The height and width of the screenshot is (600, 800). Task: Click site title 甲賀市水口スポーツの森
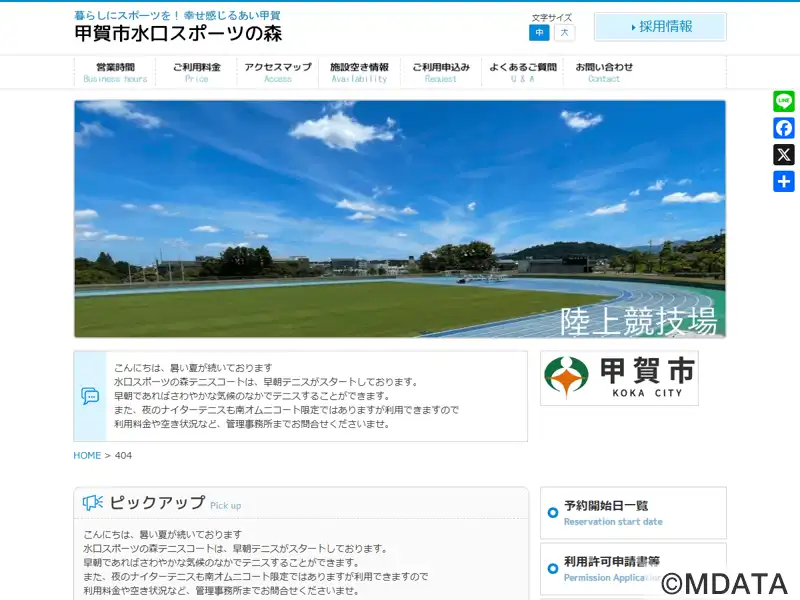178,34
